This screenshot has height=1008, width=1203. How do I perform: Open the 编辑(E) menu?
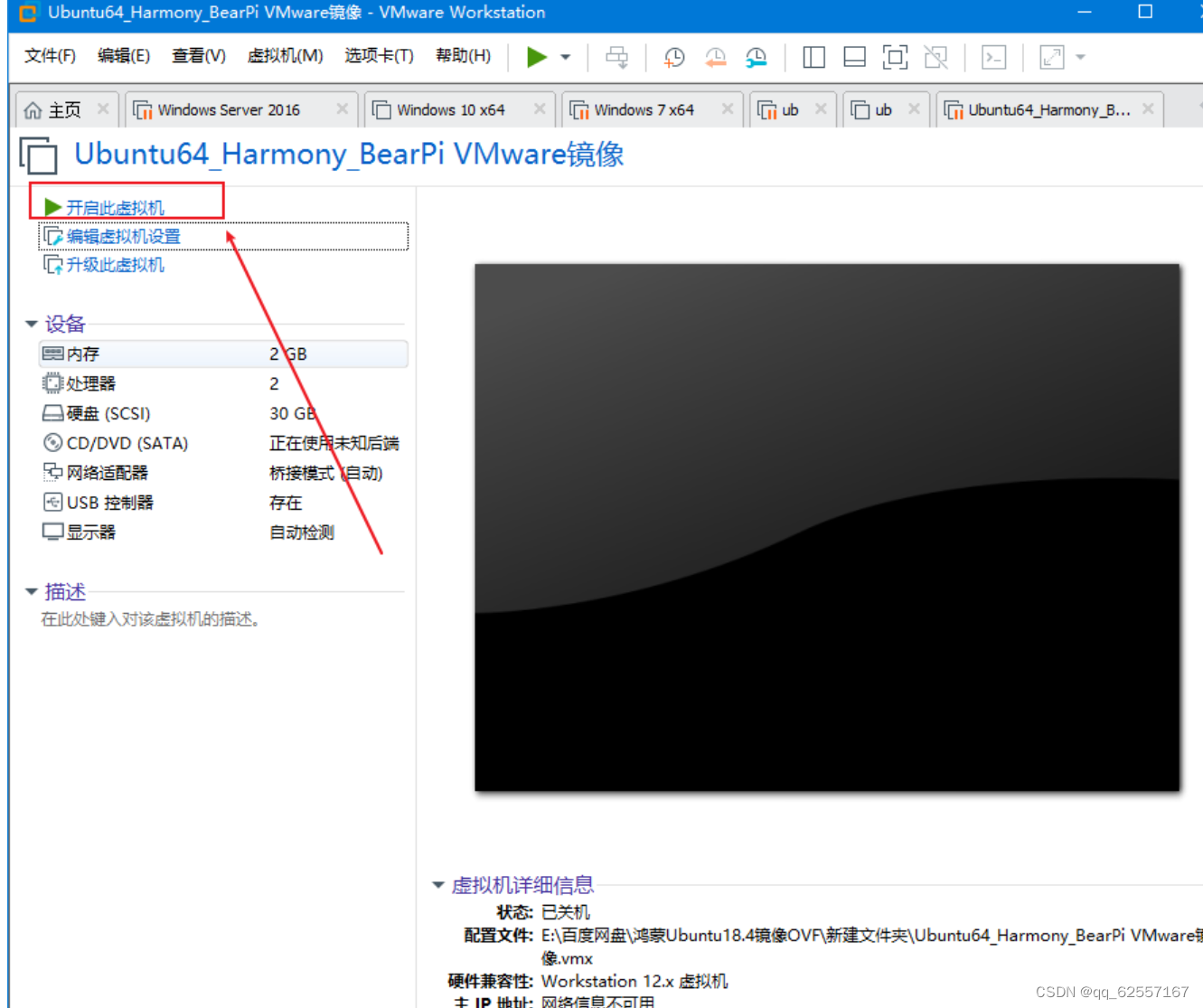pos(124,56)
